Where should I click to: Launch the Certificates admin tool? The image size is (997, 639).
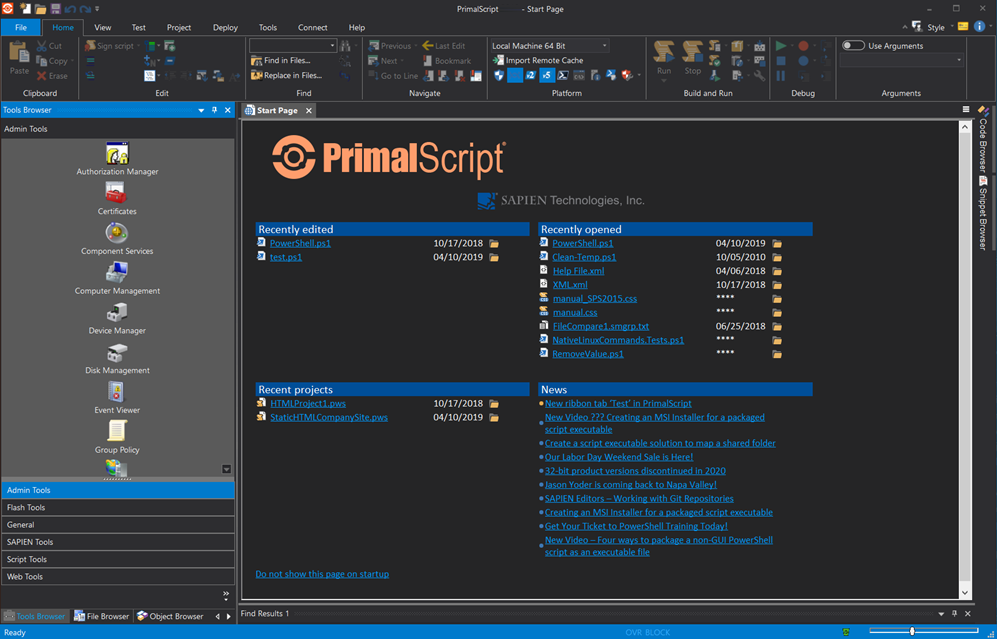pyautogui.click(x=117, y=198)
